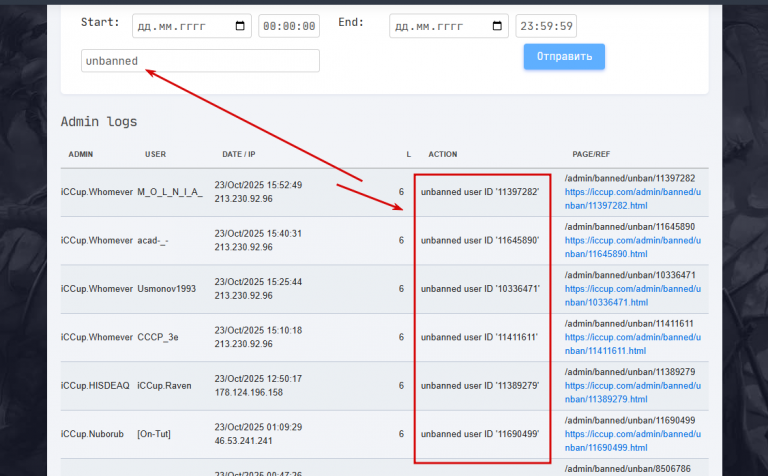Screen dimensions: 768x476
Task: Select action text unbanned user ID '10336471'
Action: tap(480, 289)
